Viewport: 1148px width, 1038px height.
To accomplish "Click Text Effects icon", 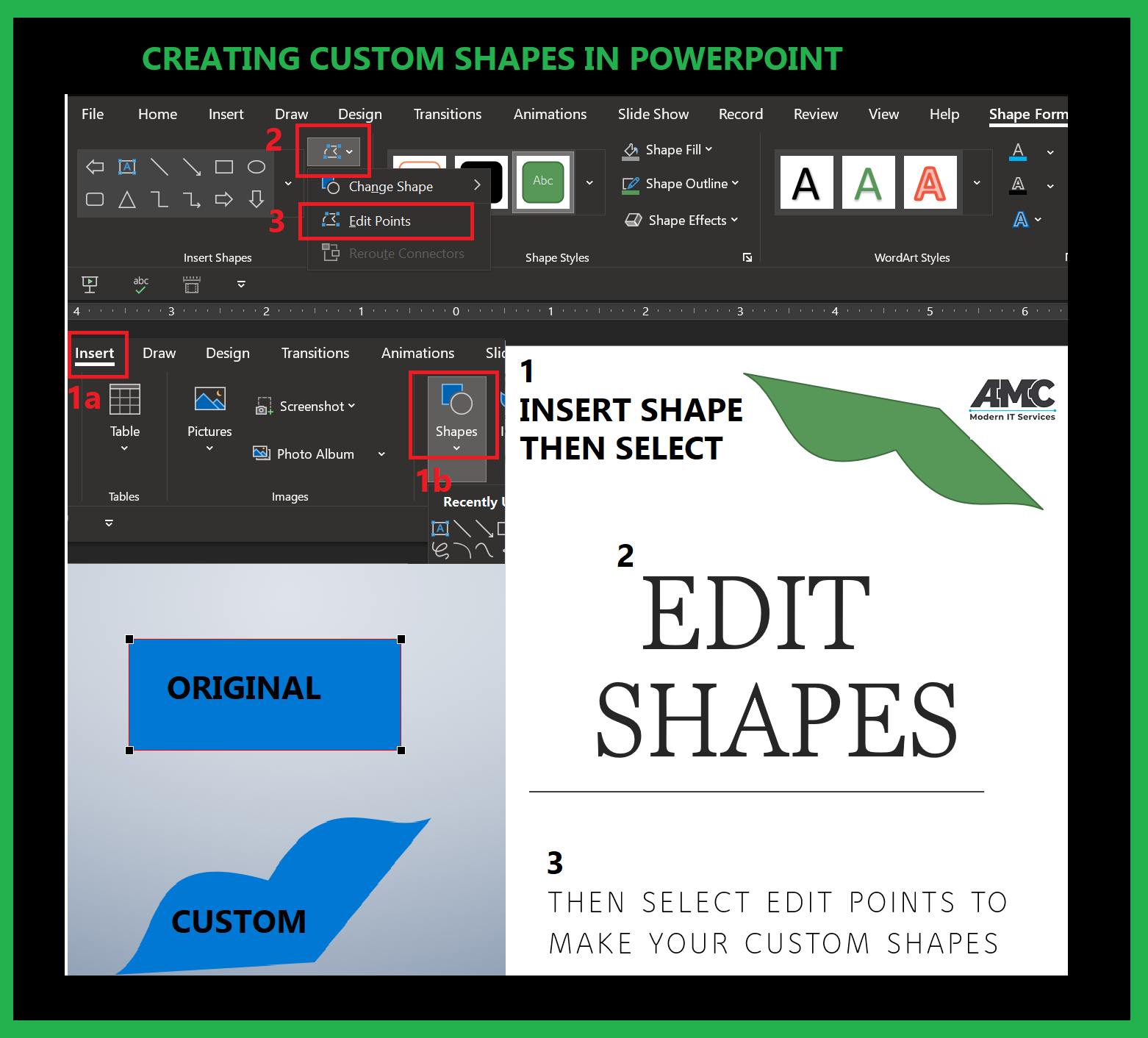I will (1021, 219).
